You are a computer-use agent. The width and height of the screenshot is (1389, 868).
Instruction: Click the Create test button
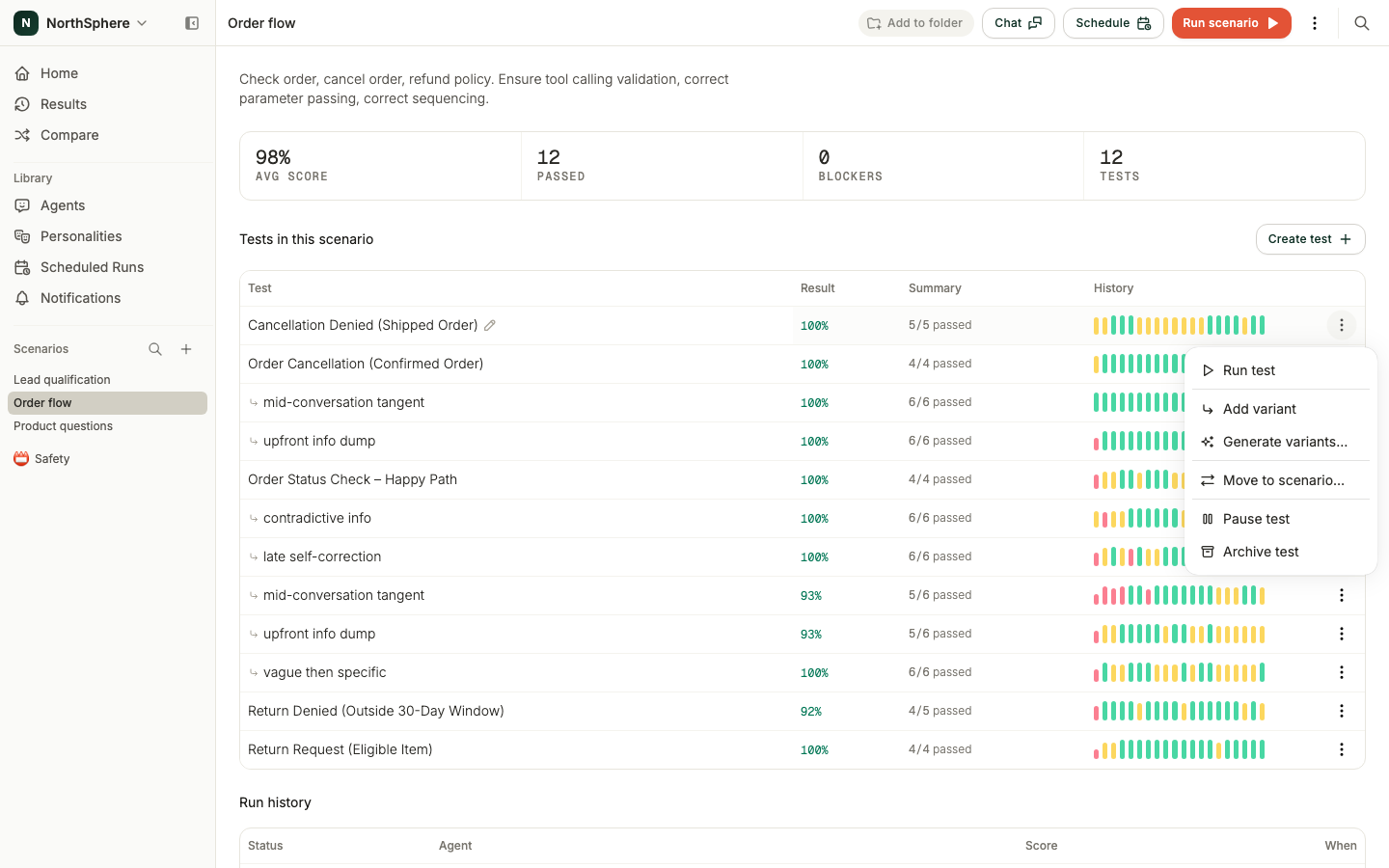coord(1310,239)
